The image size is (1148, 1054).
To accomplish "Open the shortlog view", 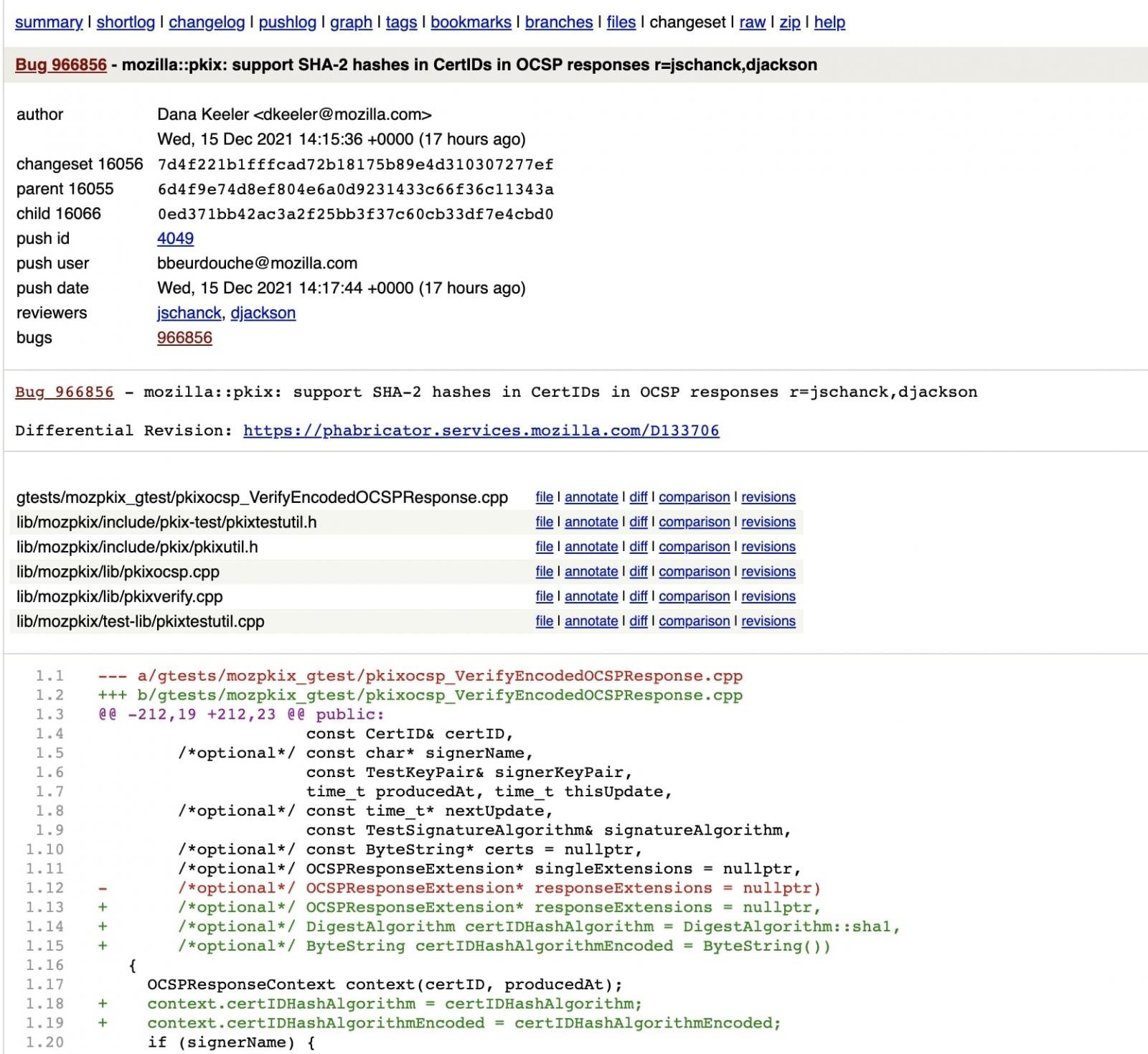I will coord(126,23).
